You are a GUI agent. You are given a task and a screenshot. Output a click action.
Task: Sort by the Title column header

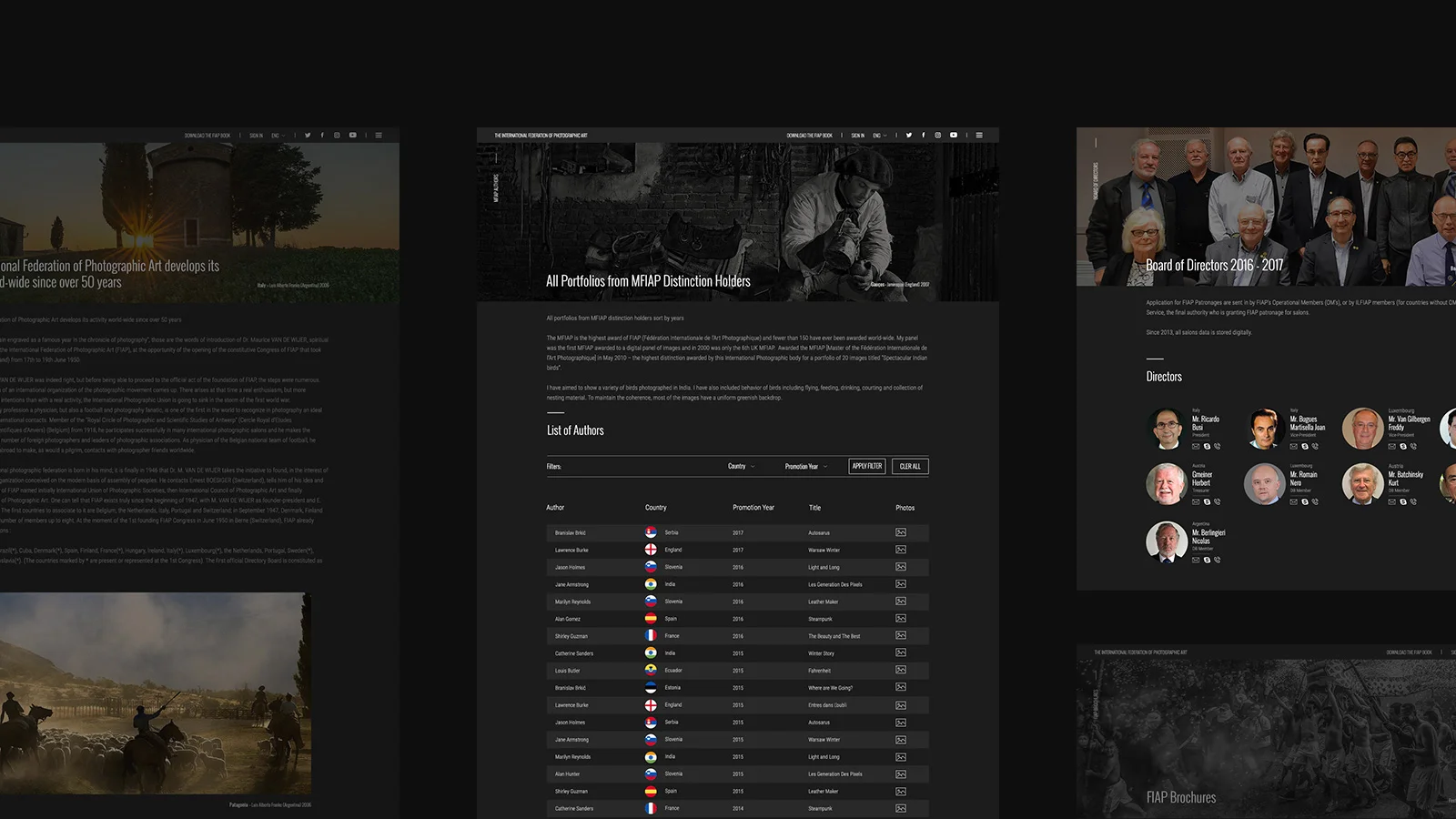pyautogui.click(x=814, y=508)
